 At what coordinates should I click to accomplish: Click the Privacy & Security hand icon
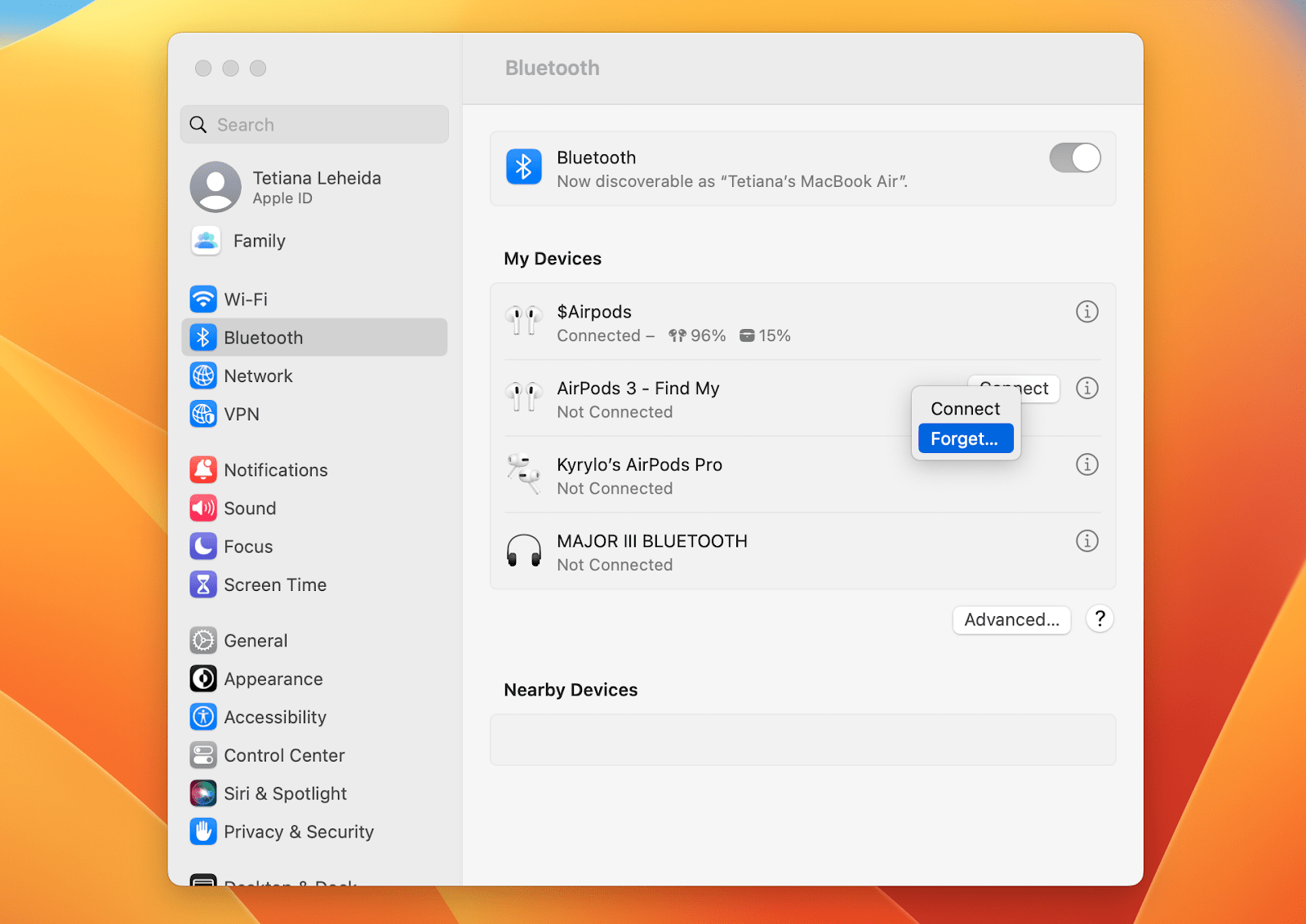click(x=202, y=831)
